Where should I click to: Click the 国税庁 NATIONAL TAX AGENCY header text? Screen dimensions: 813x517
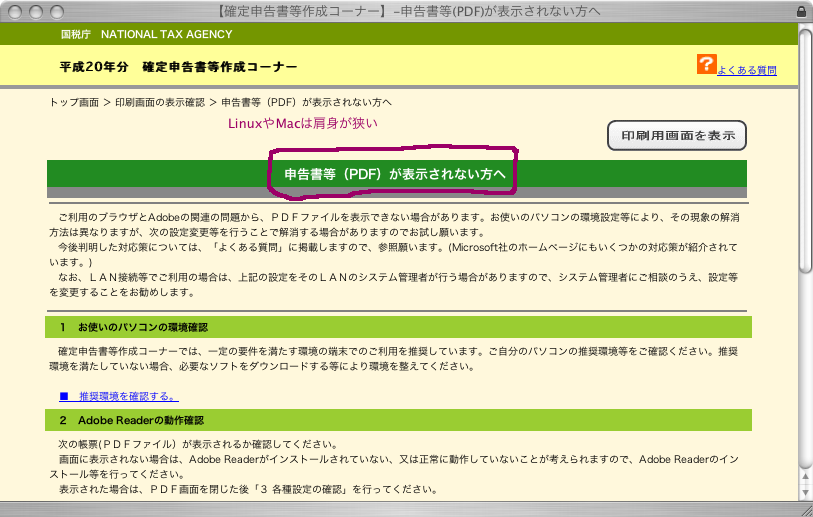click(146, 34)
